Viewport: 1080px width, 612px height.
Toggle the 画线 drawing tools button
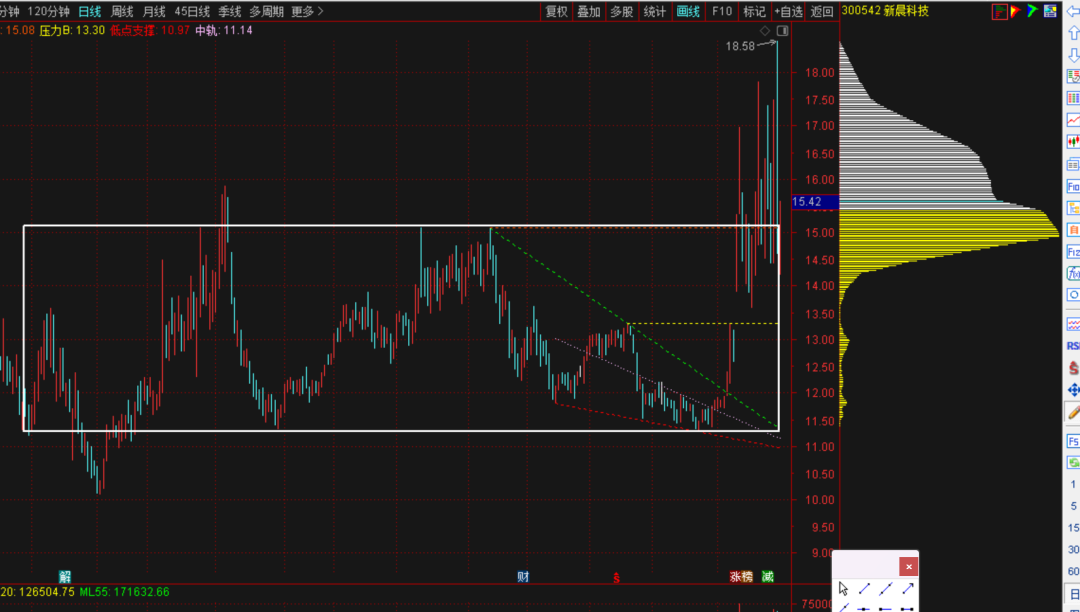point(688,11)
